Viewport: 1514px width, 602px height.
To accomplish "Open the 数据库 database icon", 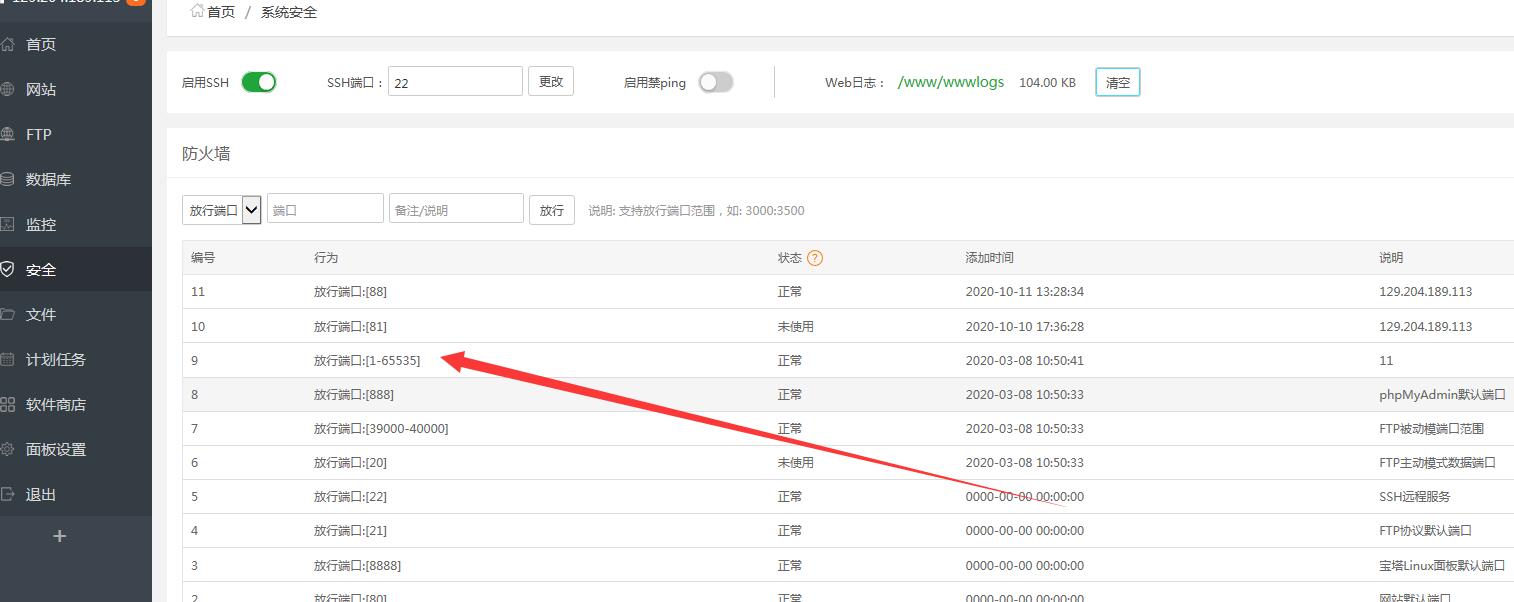I will (7, 179).
